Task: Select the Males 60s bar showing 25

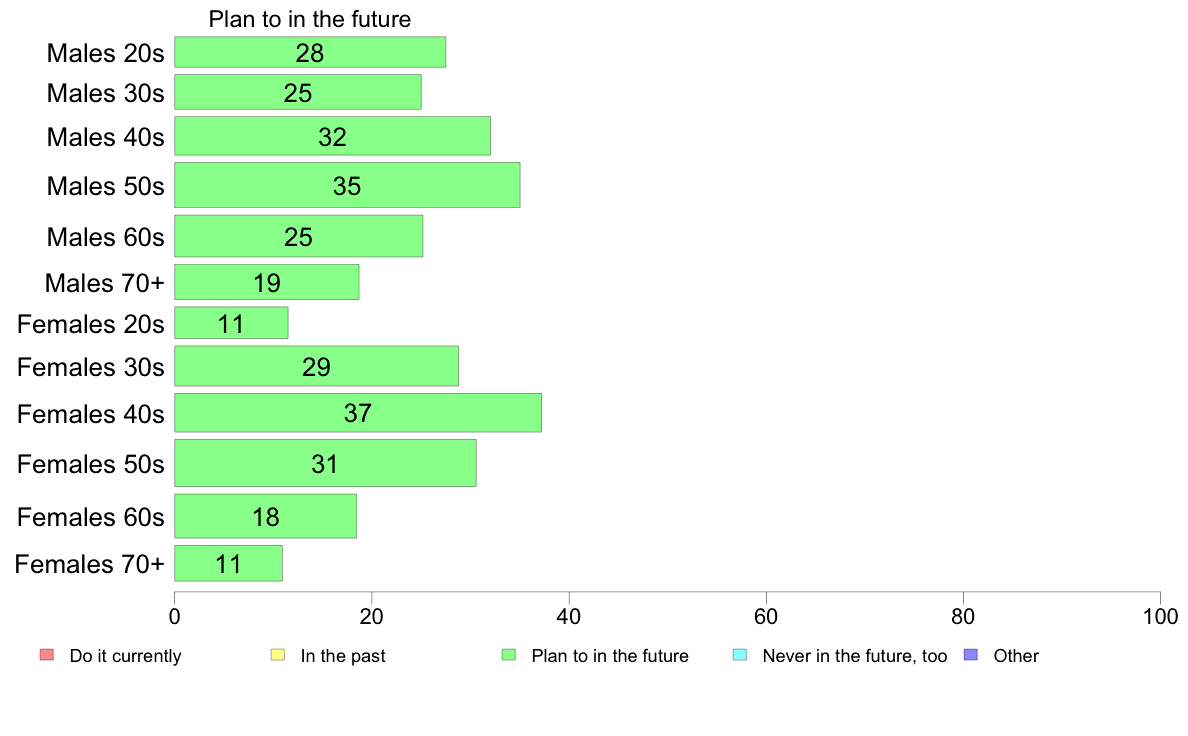Action: click(x=299, y=236)
